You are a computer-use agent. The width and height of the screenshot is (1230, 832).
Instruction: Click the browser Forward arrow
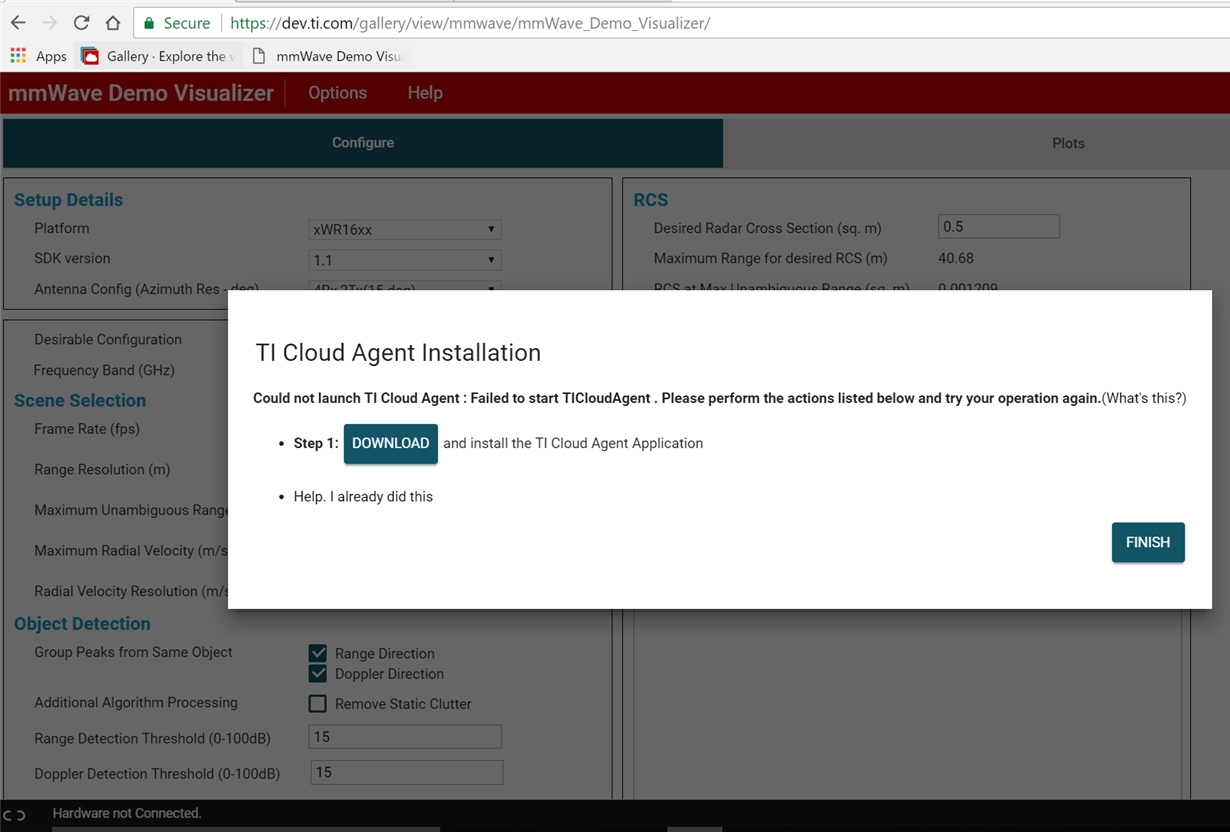click(50, 23)
